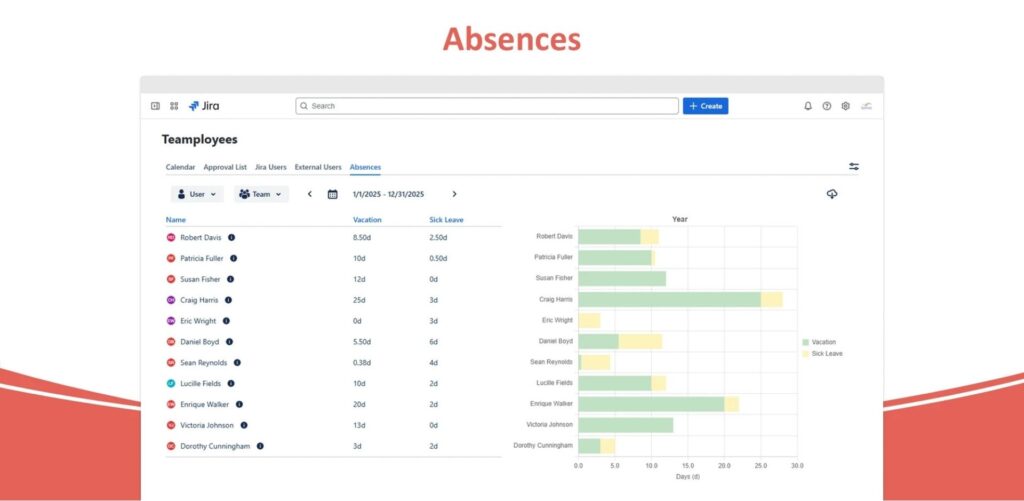Open the calendar date picker icon

pos(333,194)
